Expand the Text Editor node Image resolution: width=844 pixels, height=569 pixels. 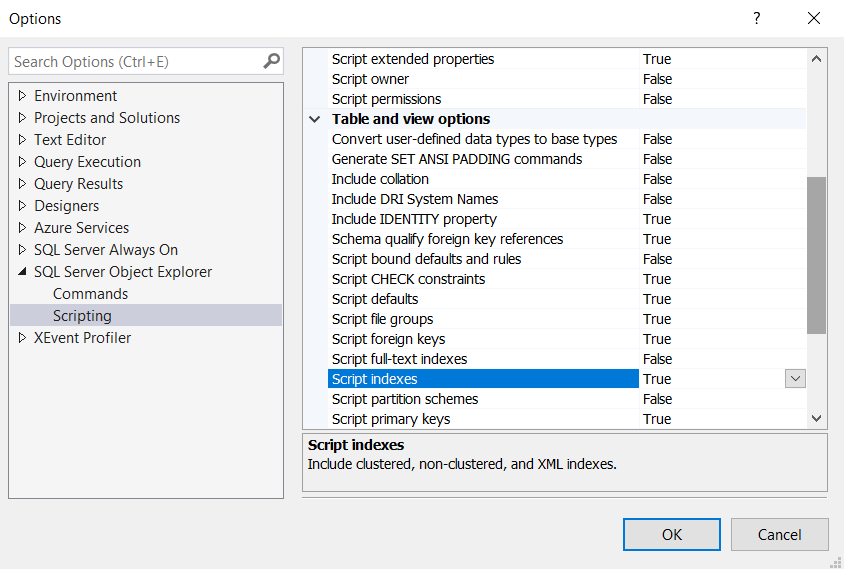point(22,139)
